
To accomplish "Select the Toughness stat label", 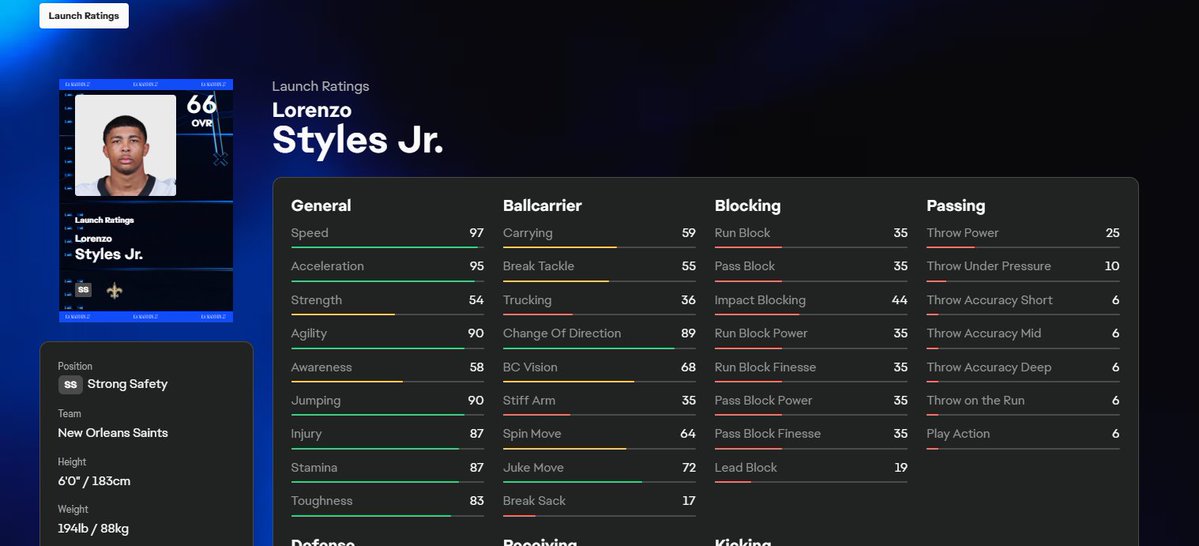I will pyautogui.click(x=322, y=501).
